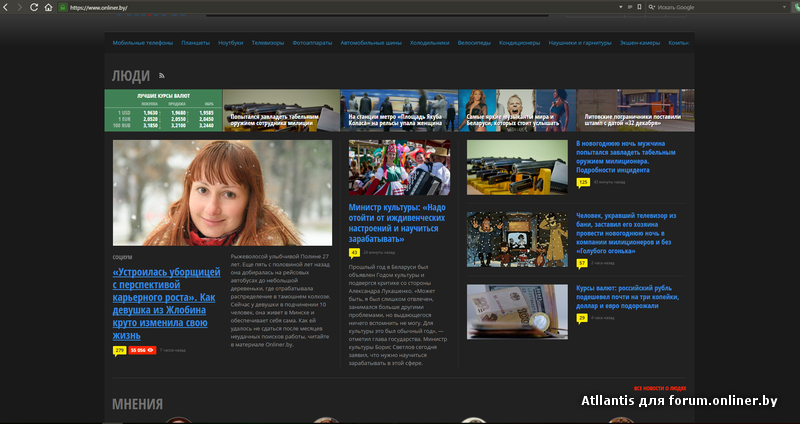Reload the page with the refresh icon
The image size is (800, 424).
tap(34, 7)
